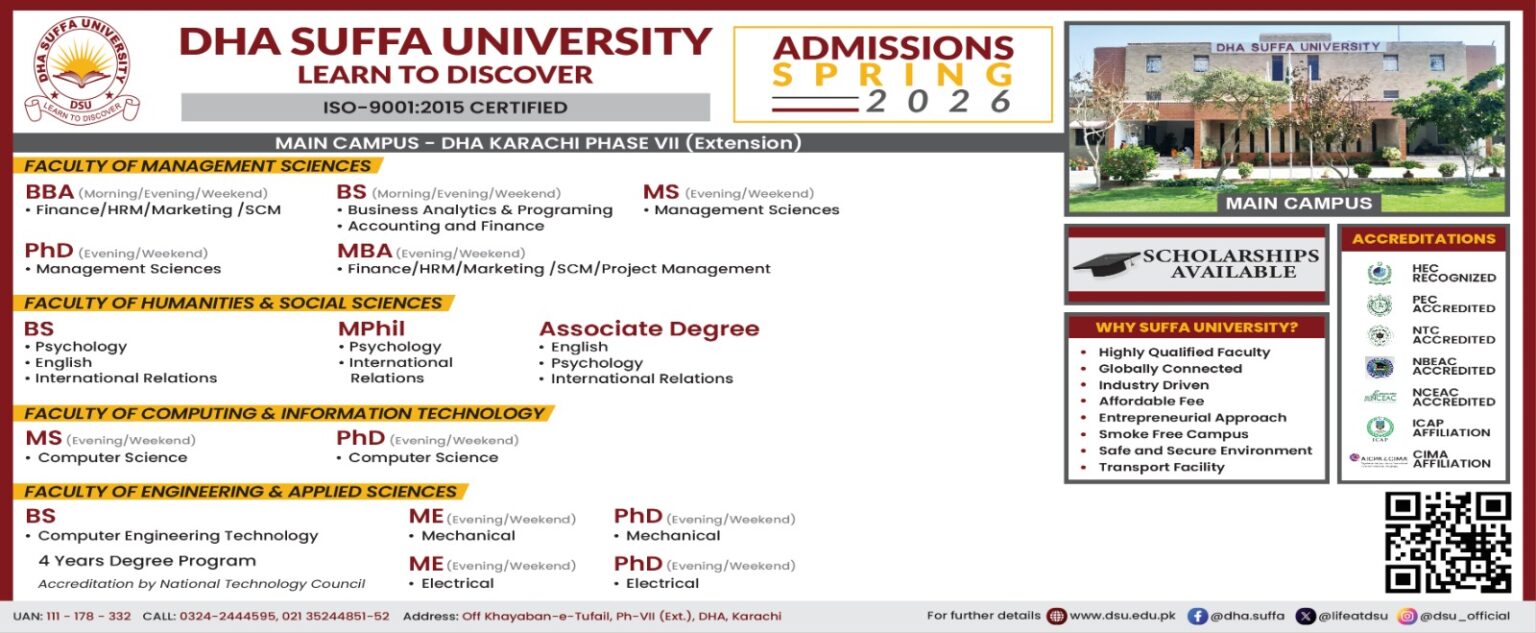
Task: Click the PEC Accredited logo
Action: (x=1380, y=304)
